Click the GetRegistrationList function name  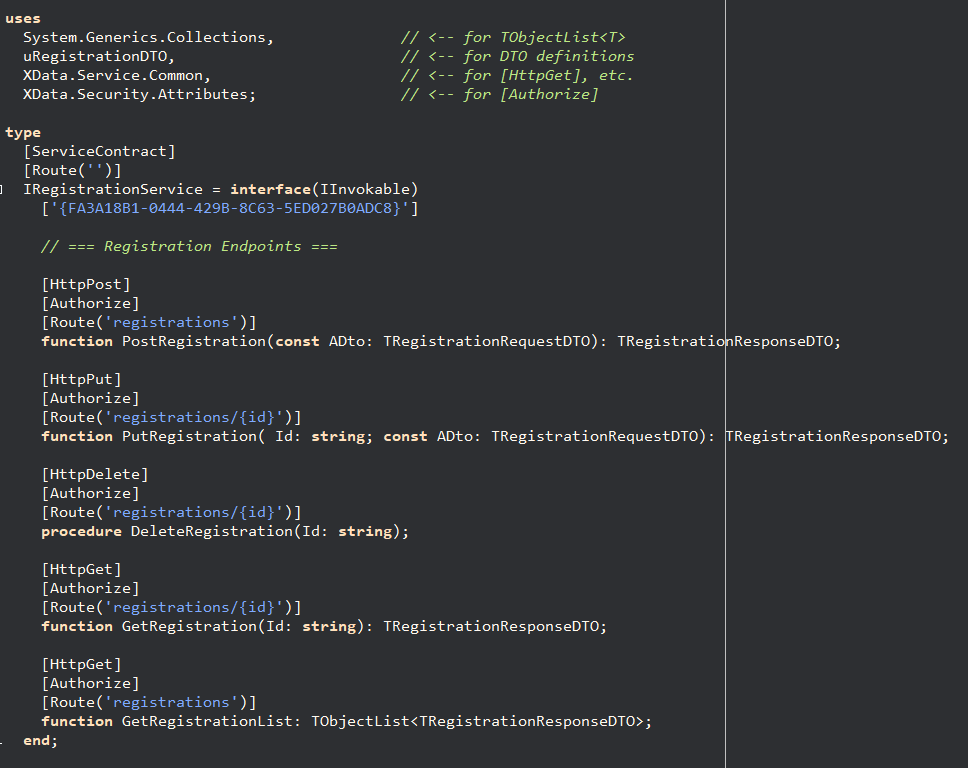pyautogui.click(x=206, y=722)
